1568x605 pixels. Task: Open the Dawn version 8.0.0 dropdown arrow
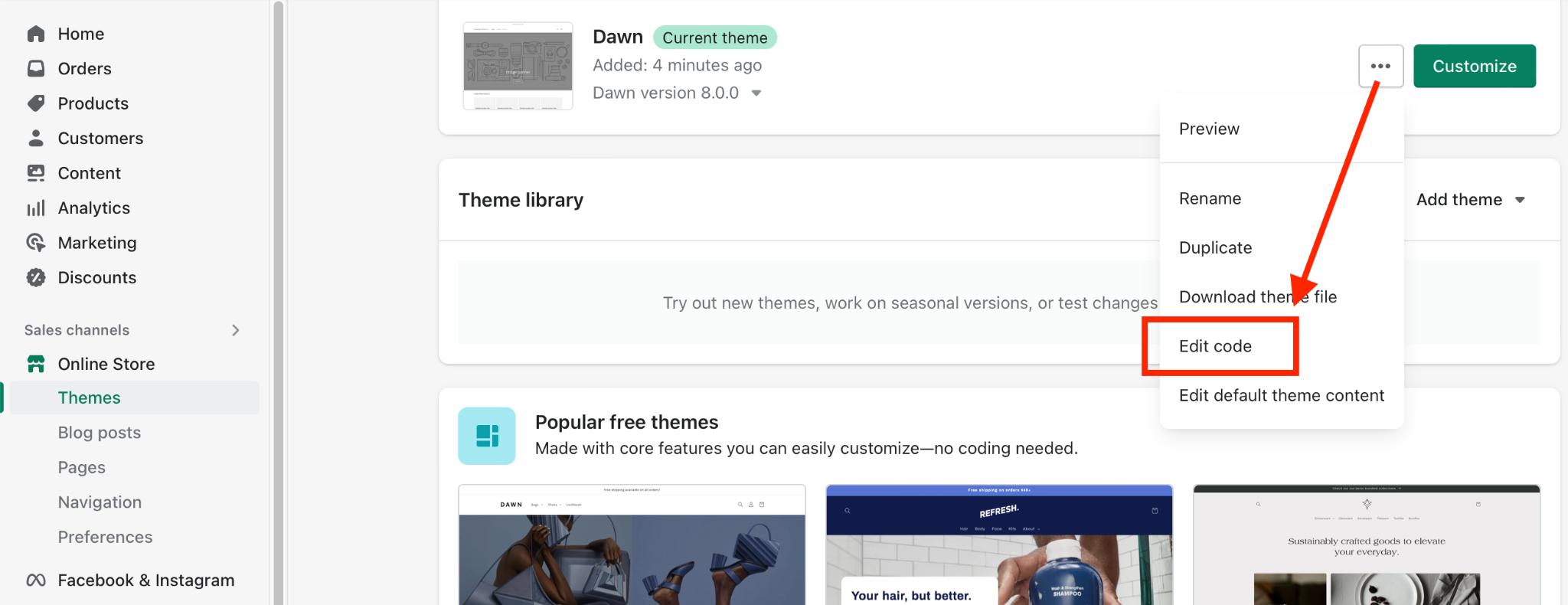coord(756,93)
